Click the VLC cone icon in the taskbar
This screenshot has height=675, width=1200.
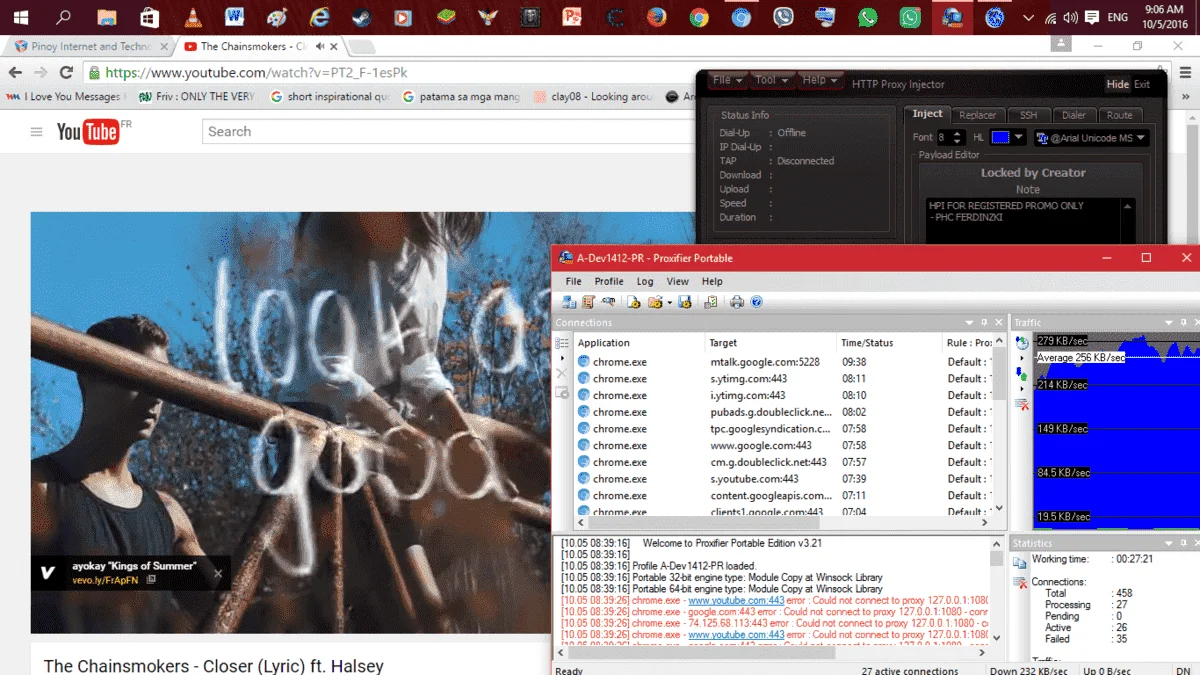pyautogui.click(x=192, y=17)
